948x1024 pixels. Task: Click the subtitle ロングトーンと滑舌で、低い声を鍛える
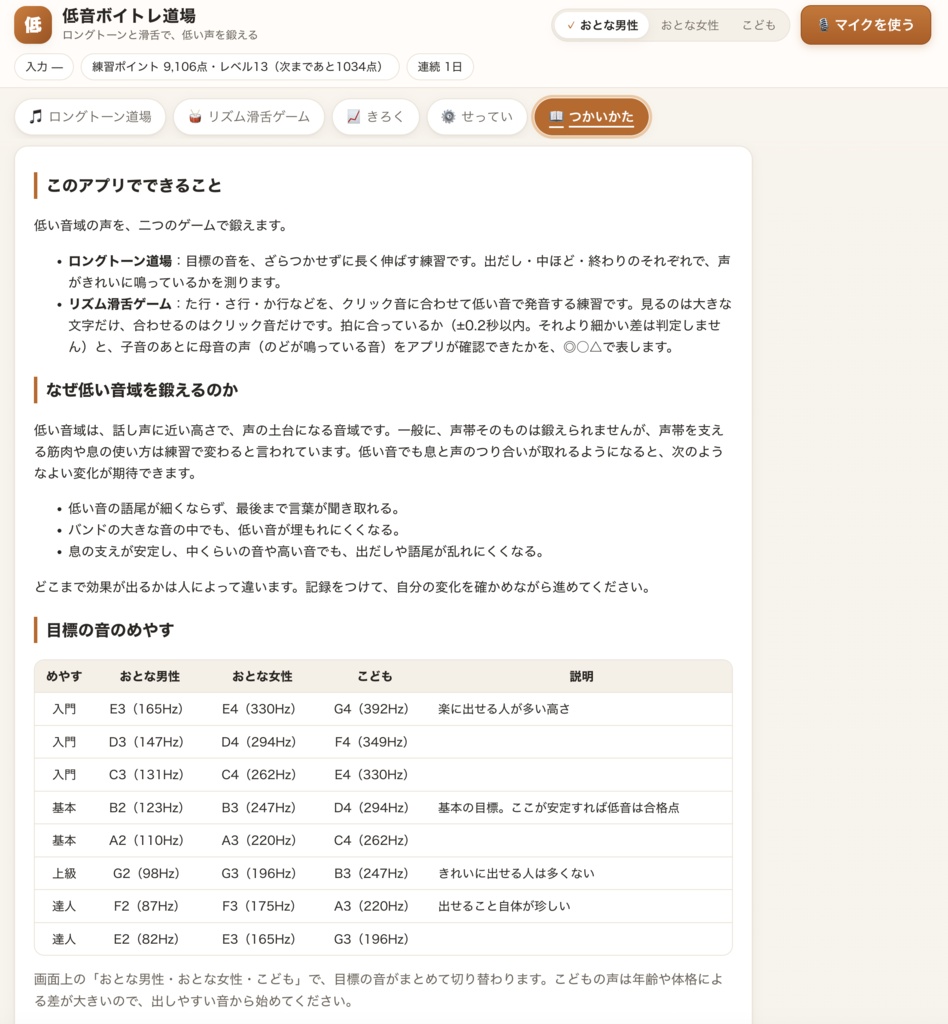coord(160,35)
